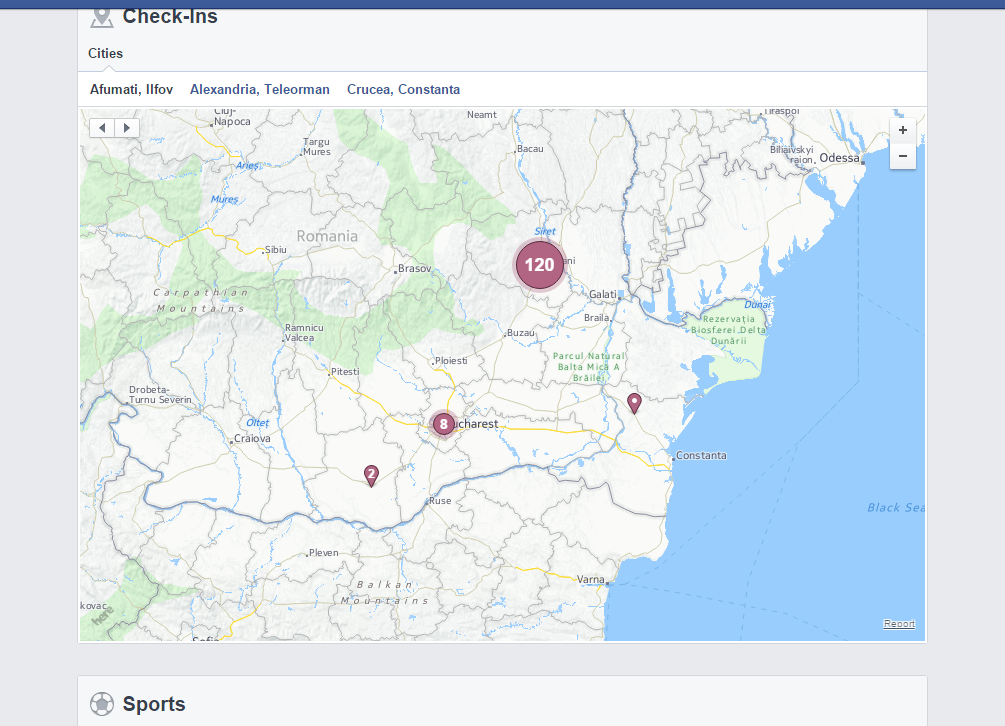Click the Odessa label on map

[x=839, y=158]
